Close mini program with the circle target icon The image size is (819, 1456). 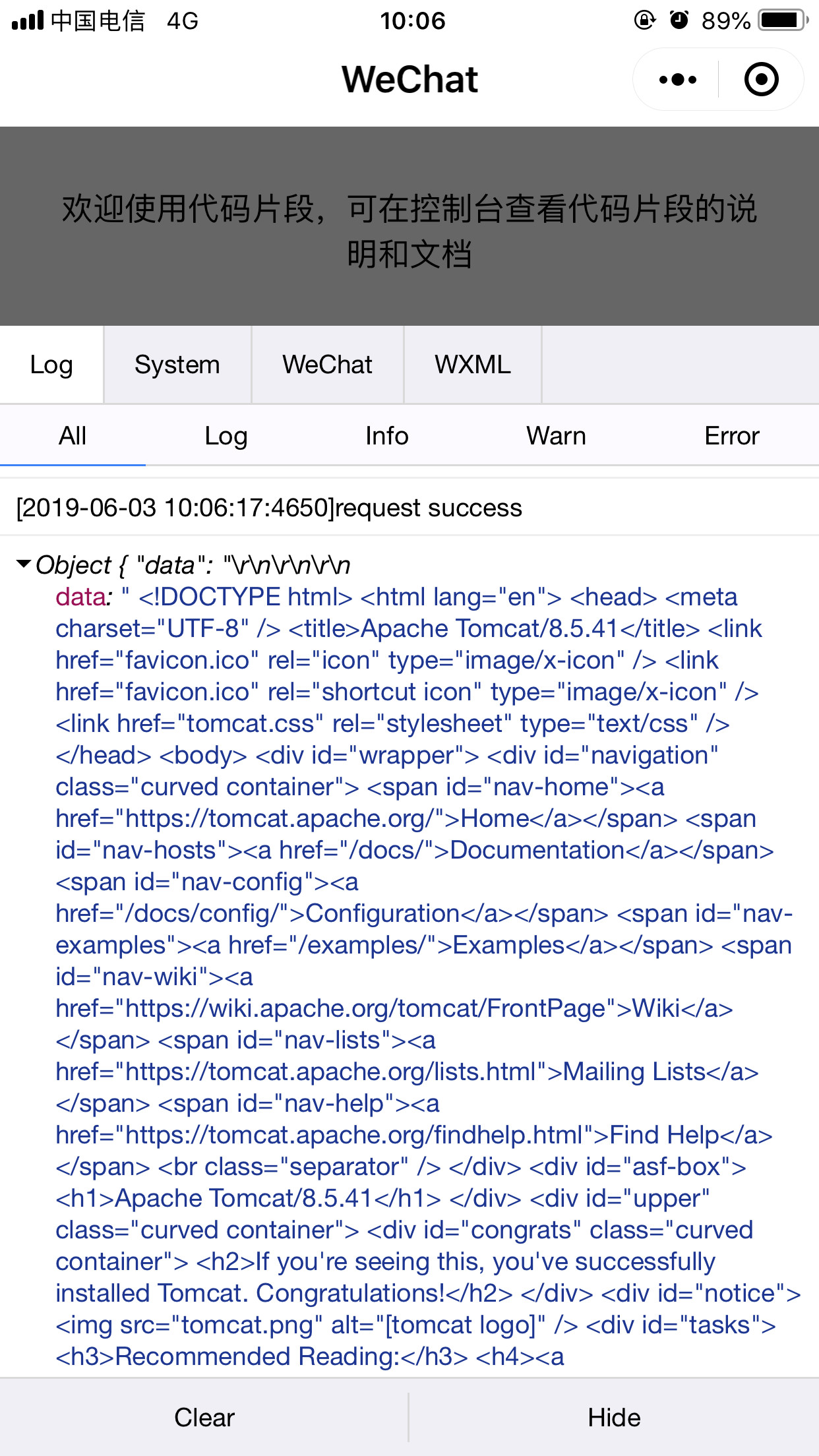[761, 80]
